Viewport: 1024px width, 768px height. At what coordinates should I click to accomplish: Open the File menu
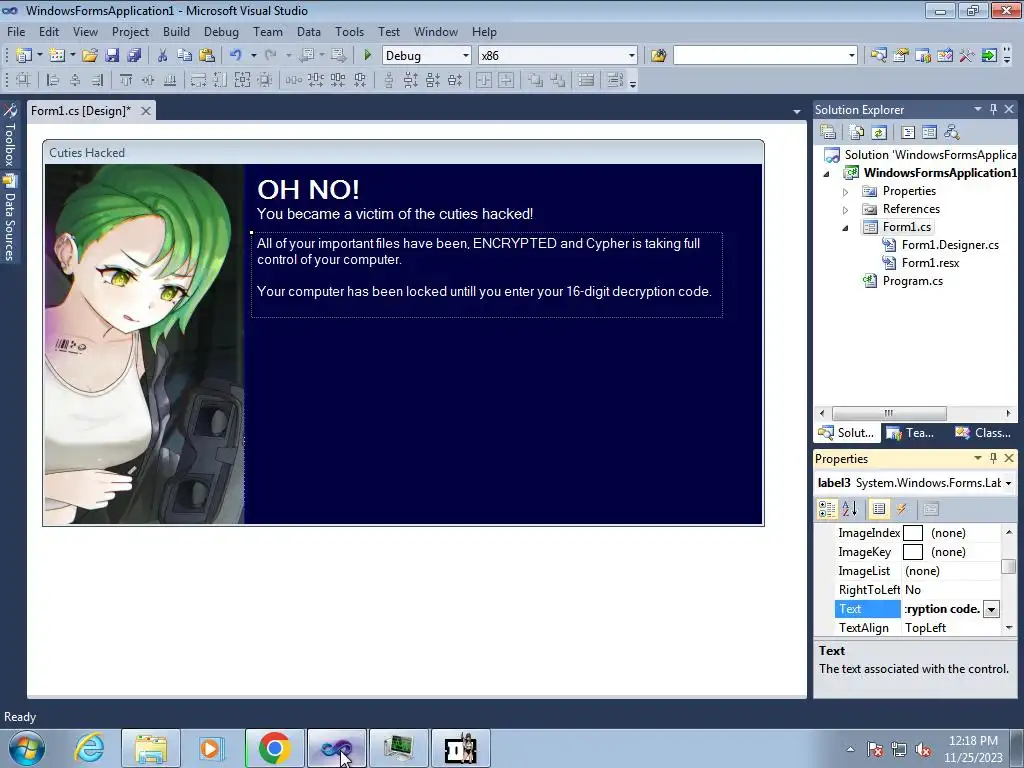[16, 31]
